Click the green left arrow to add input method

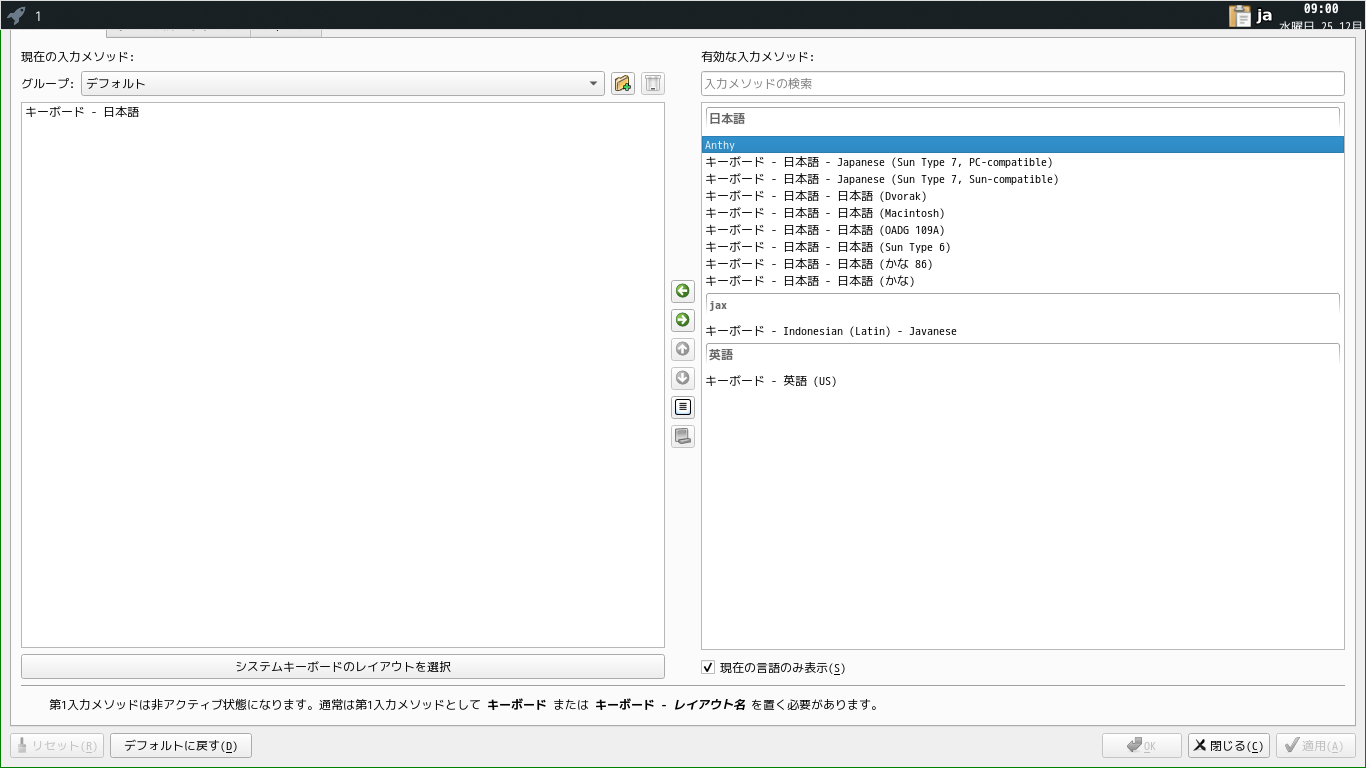coord(683,291)
